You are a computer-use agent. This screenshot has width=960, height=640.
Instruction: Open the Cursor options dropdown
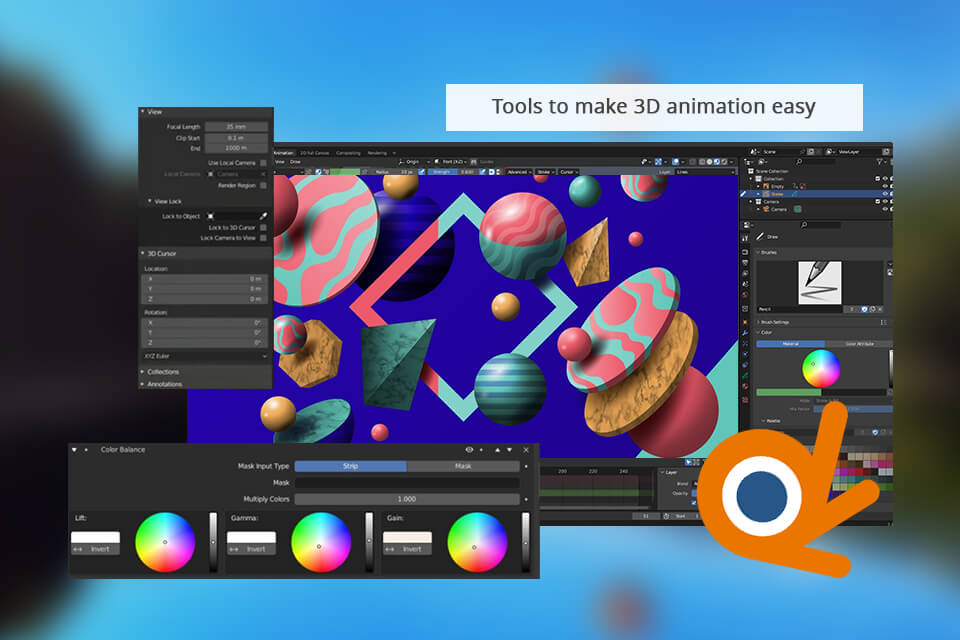tap(568, 172)
